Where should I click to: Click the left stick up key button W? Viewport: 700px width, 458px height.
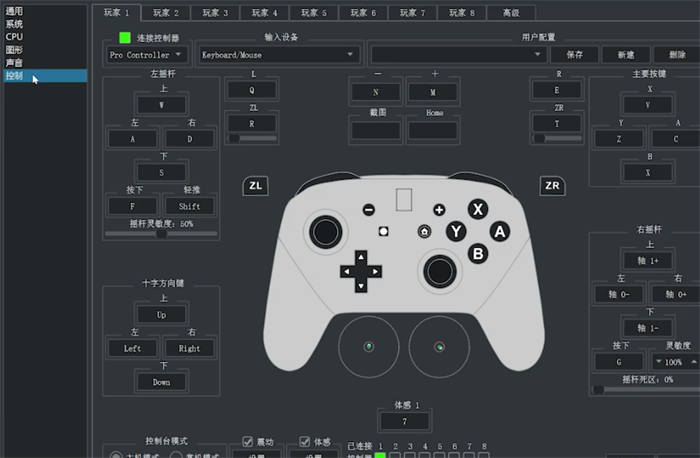pos(161,105)
